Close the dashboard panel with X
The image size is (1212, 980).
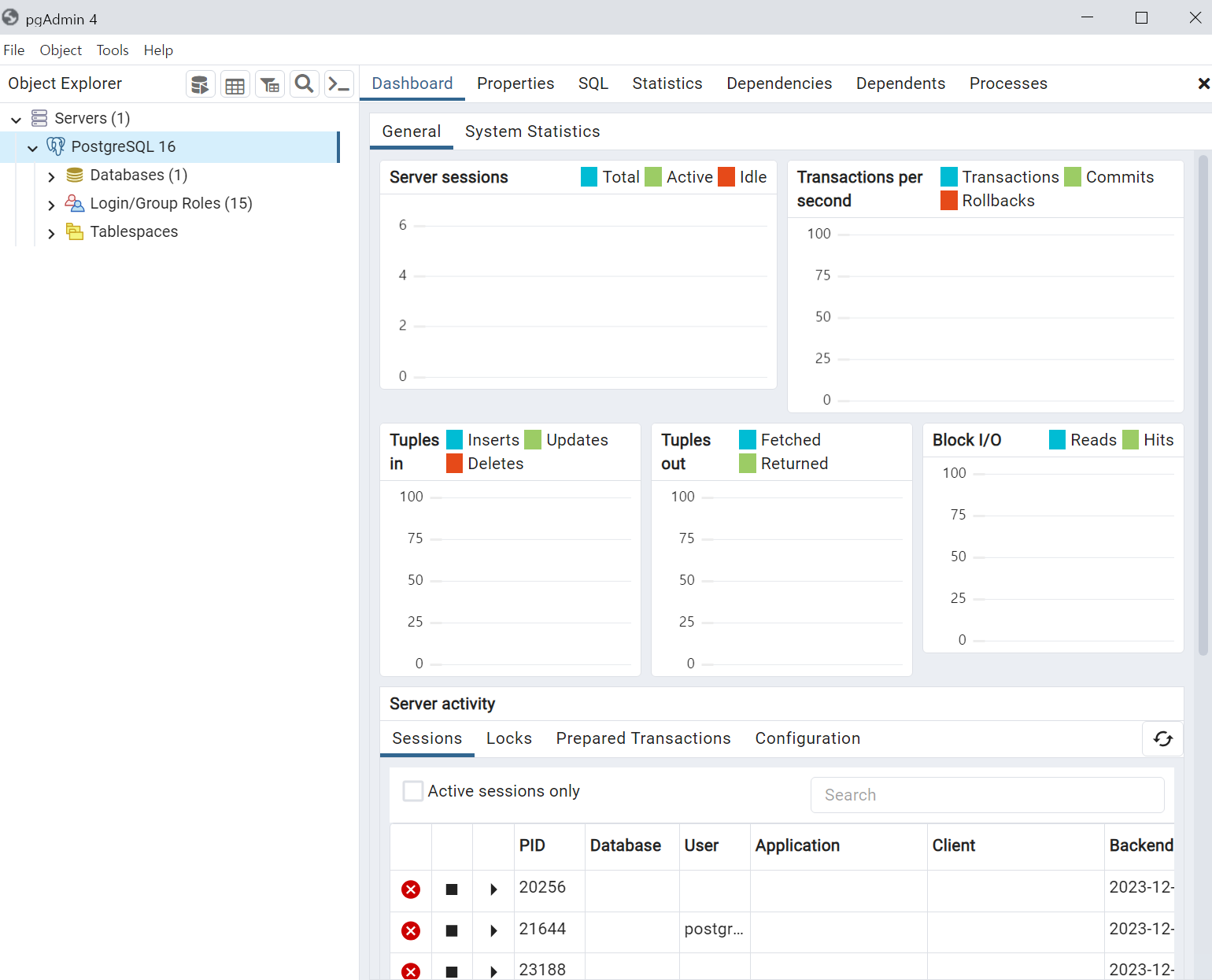coord(1203,83)
